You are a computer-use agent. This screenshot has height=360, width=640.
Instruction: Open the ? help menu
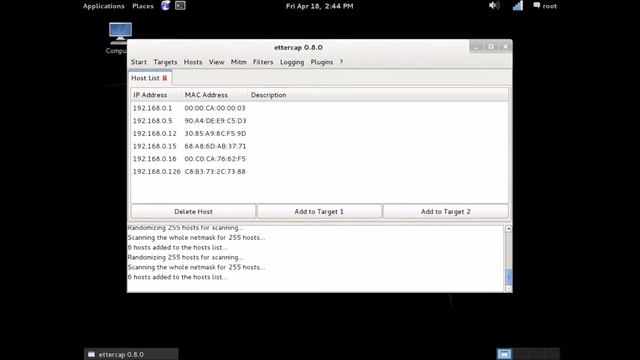[x=341, y=62]
